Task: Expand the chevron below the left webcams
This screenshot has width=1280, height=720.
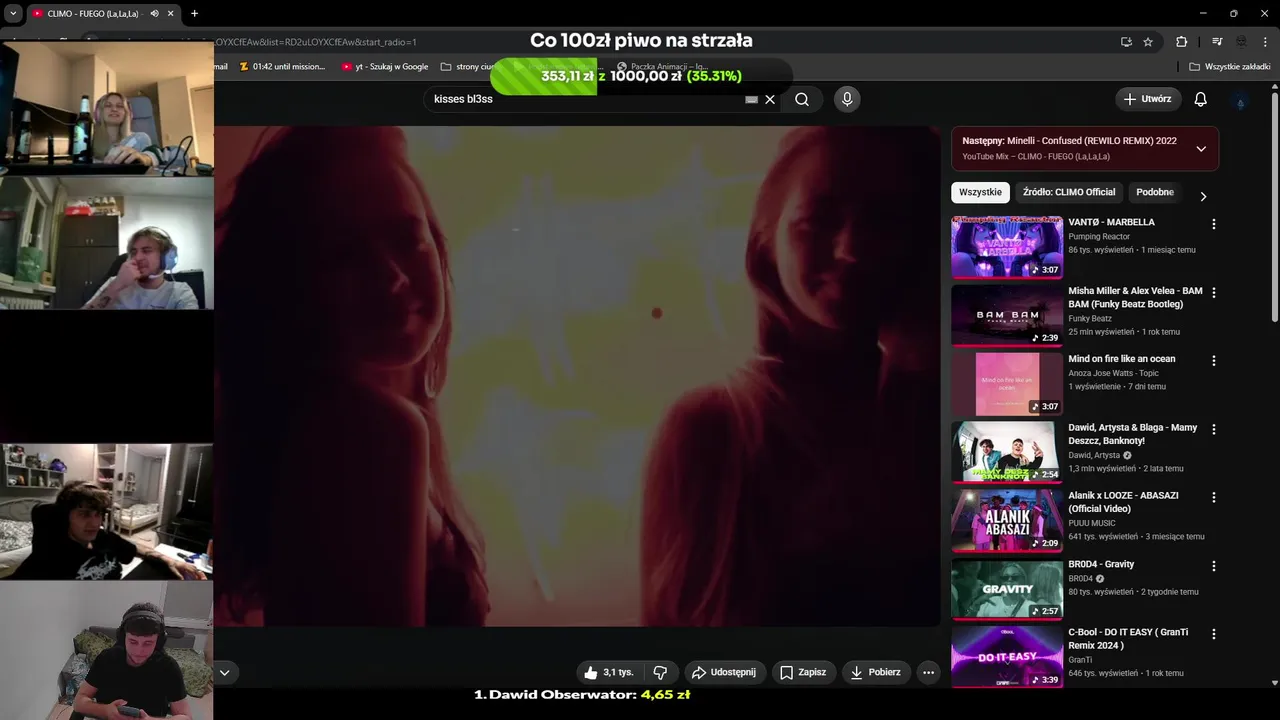Action: click(224, 673)
